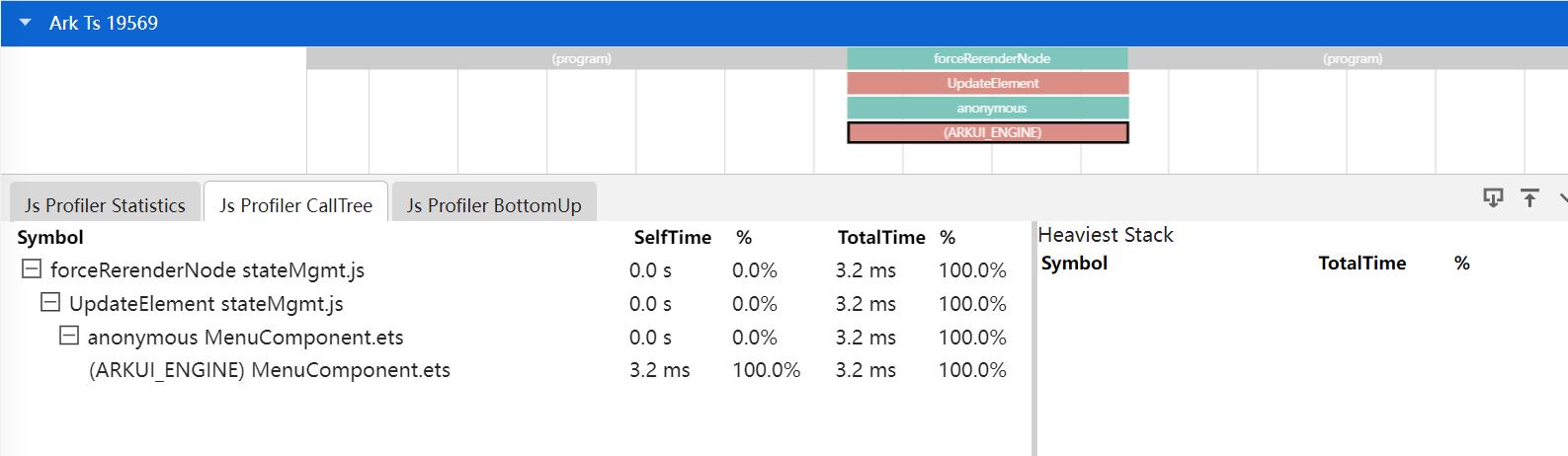Click the move-to-top arrow icon
1568x456 pixels.
1529,198
